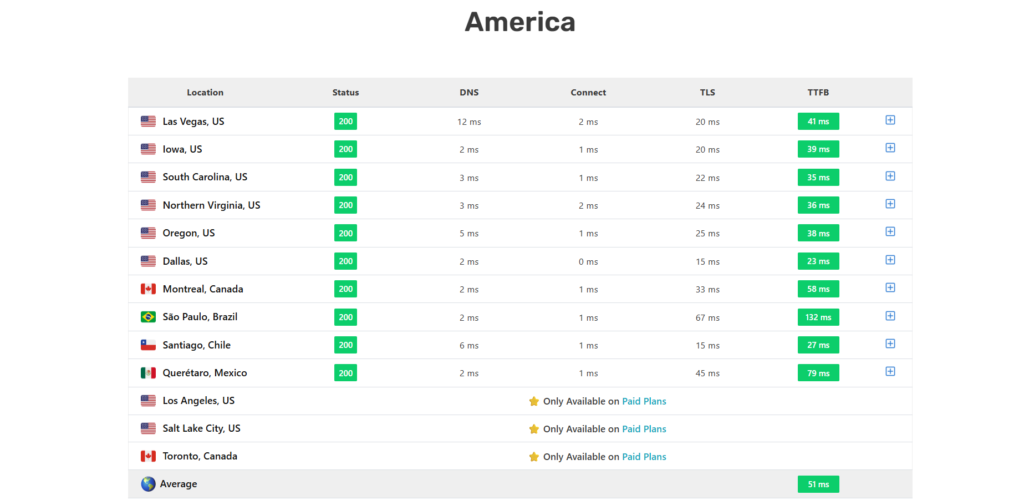Screen dimensions: 1024x500
Task: Select the 51 ms average TTFB badge
Action: click(818, 484)
